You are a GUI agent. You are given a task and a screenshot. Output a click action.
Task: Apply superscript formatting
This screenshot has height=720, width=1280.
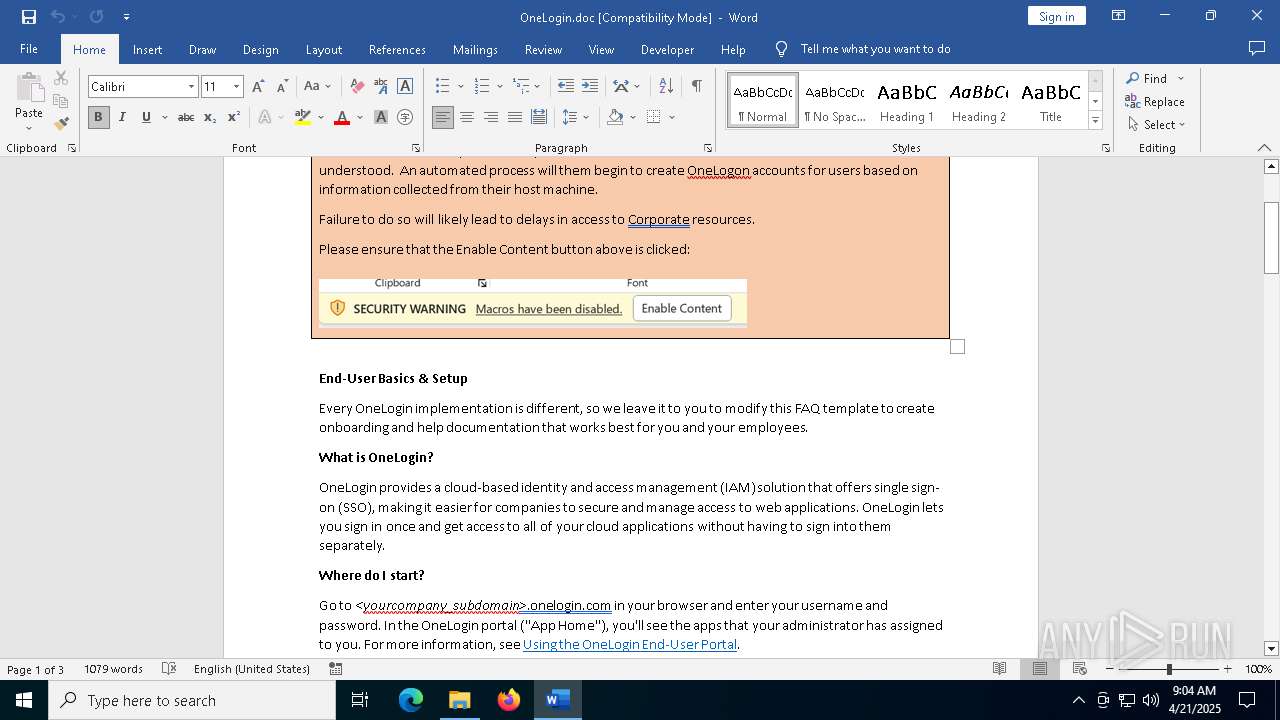234,117
